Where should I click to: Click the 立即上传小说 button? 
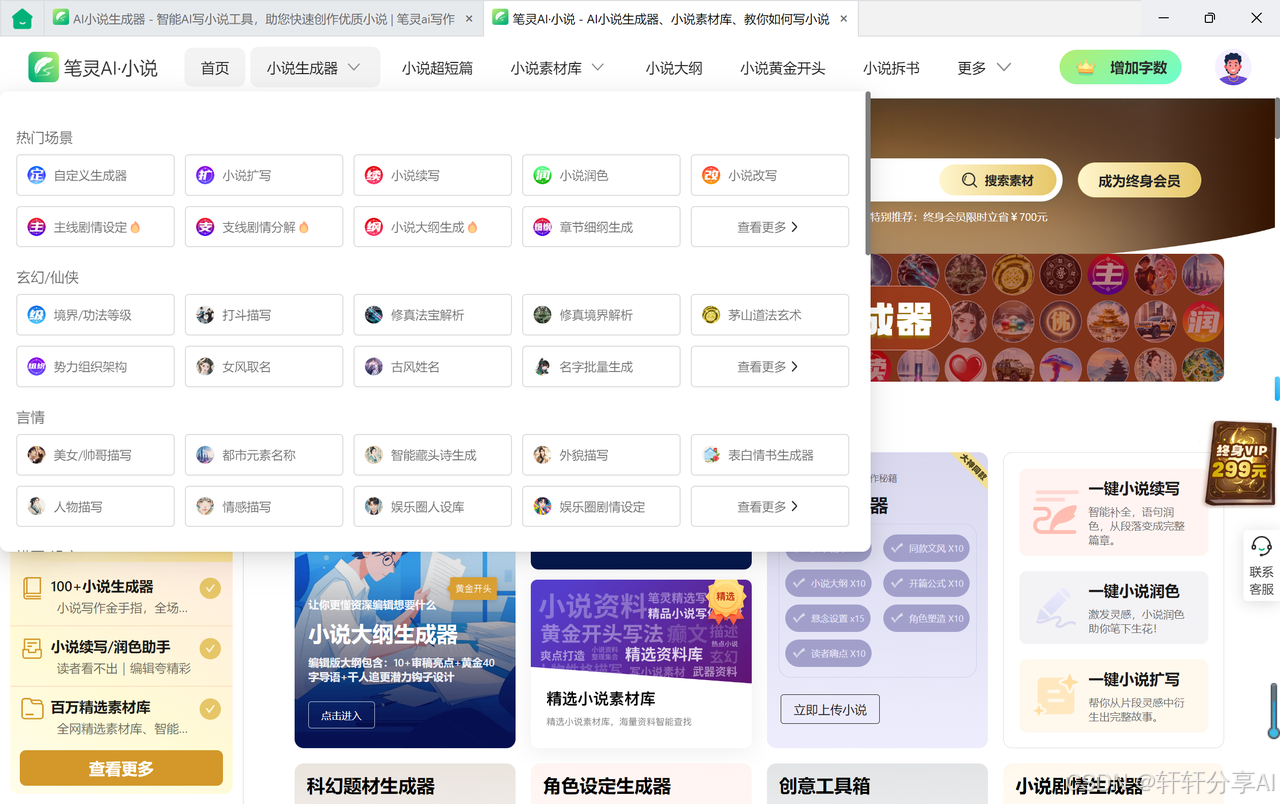point(830,709)
